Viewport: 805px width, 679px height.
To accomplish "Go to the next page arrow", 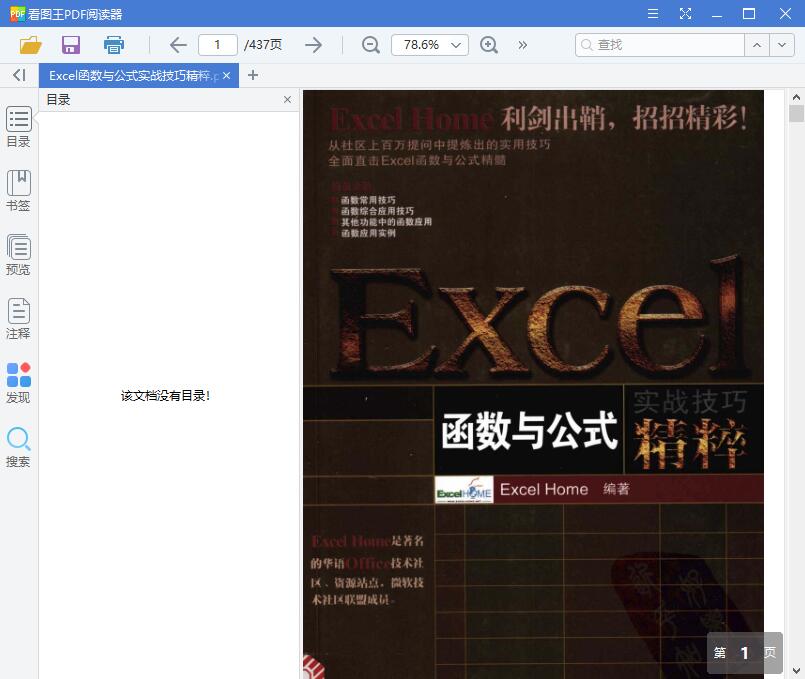I will point(313,45).
